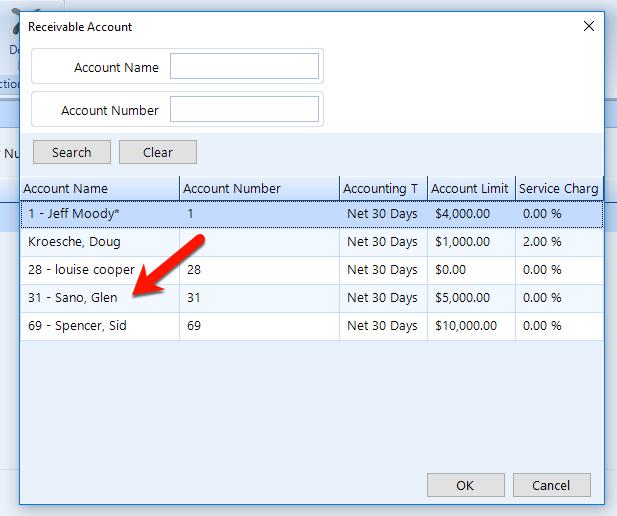Viewport: 617px width, 516px height.
Task: Cancel the Receivable Account dialog
Action: pos(551,485)
